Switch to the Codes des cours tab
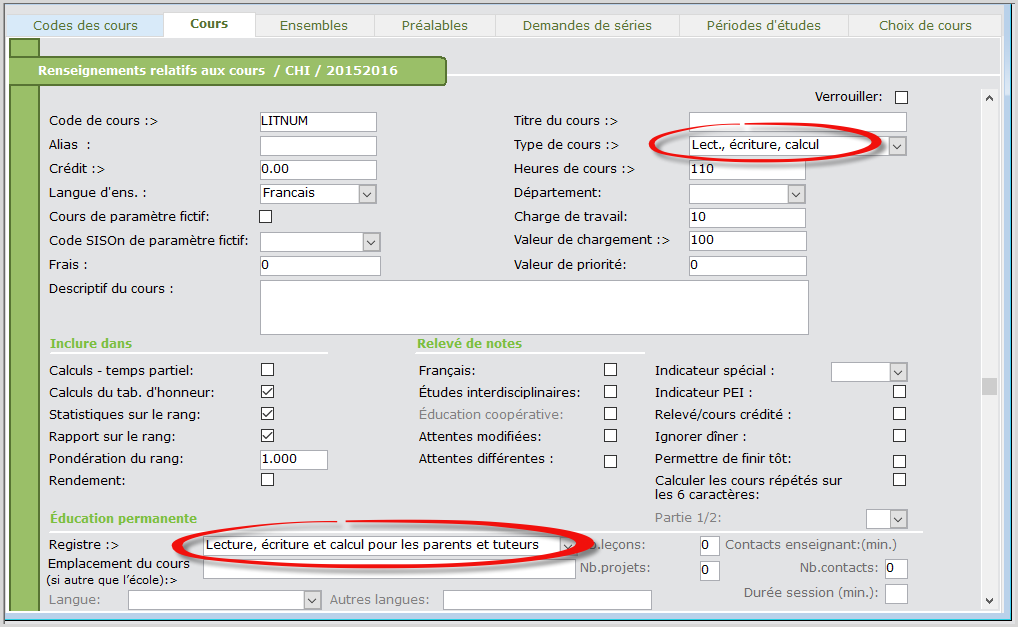This screenshot has height=627, width=1018. click(86, 26)
